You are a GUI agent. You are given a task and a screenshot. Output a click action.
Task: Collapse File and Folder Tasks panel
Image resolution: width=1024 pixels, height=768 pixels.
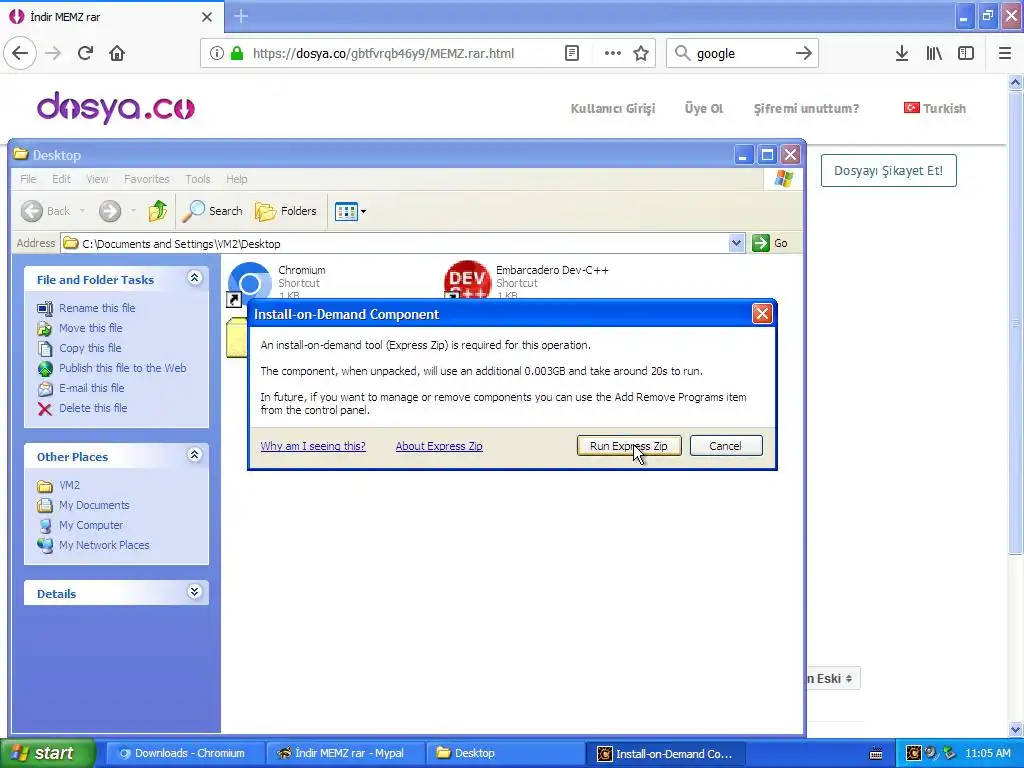click(194, 278)
